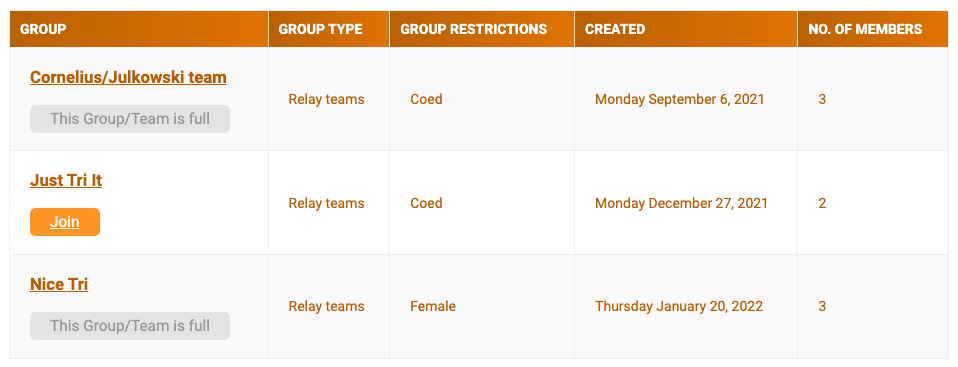The height and width of the screenshot is (367, 958).
Task: Sort by the GROUP TYPE column header
Action: pyautogui.click(x=320, y=29)
